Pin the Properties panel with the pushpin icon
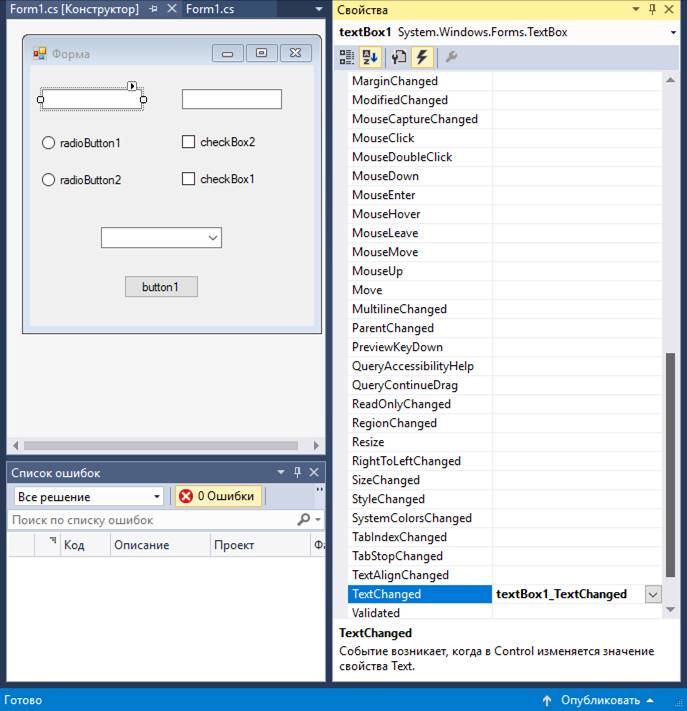Screen dimensions: 687x711 652,9
